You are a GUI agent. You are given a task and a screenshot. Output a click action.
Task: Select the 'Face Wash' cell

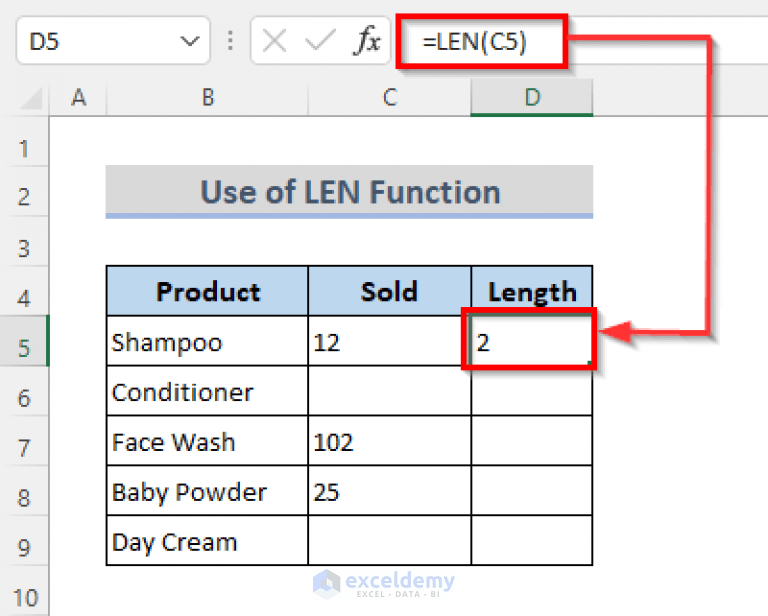coord(208,441)
